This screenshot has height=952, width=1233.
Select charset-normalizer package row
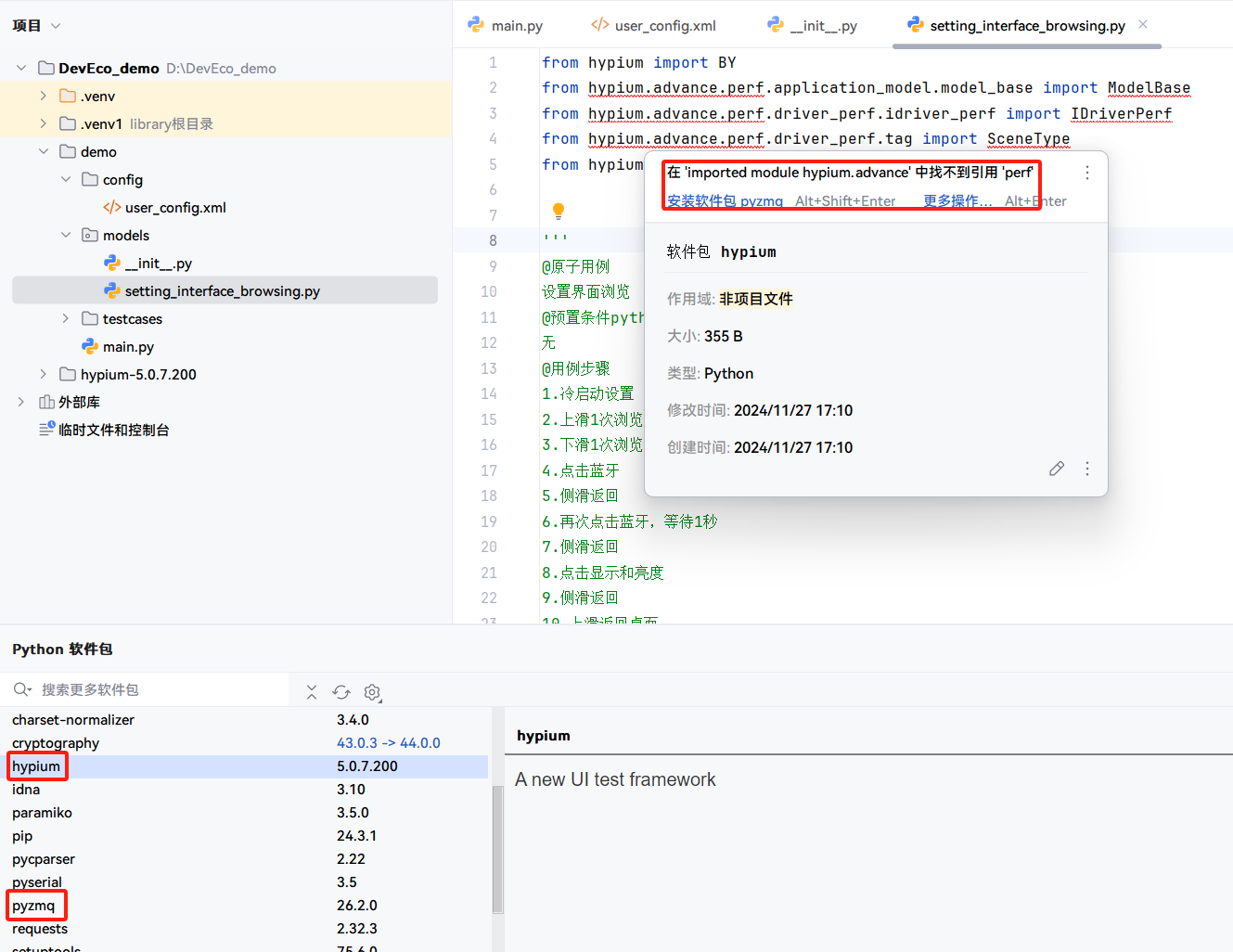point(244,720)
